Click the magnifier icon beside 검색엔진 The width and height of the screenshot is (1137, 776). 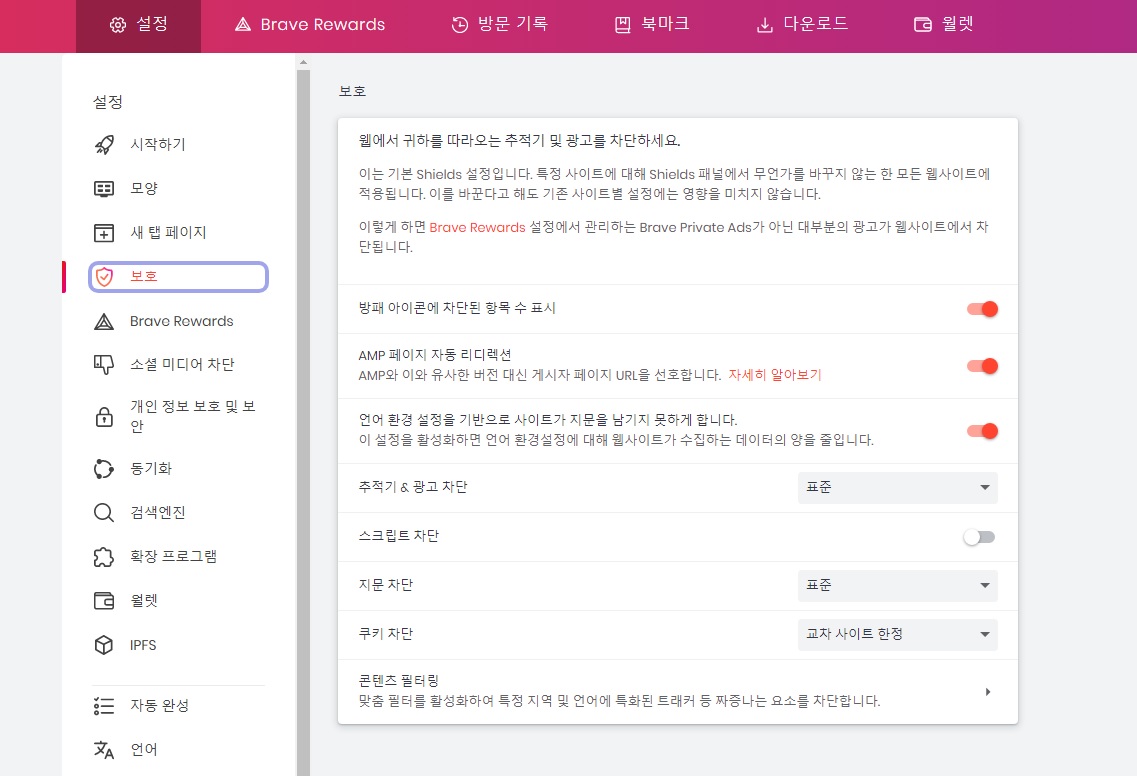point(104,513)
